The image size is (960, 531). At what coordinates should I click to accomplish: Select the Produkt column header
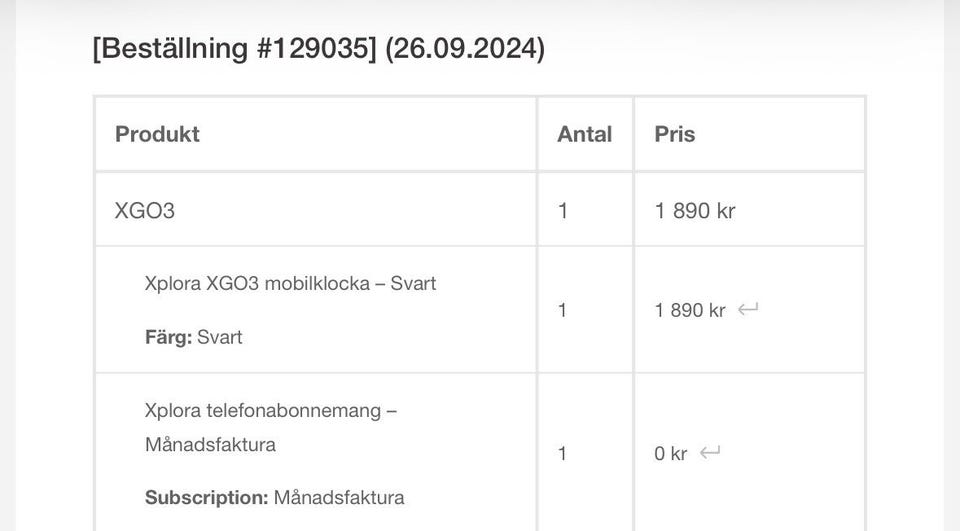(157, 134)
